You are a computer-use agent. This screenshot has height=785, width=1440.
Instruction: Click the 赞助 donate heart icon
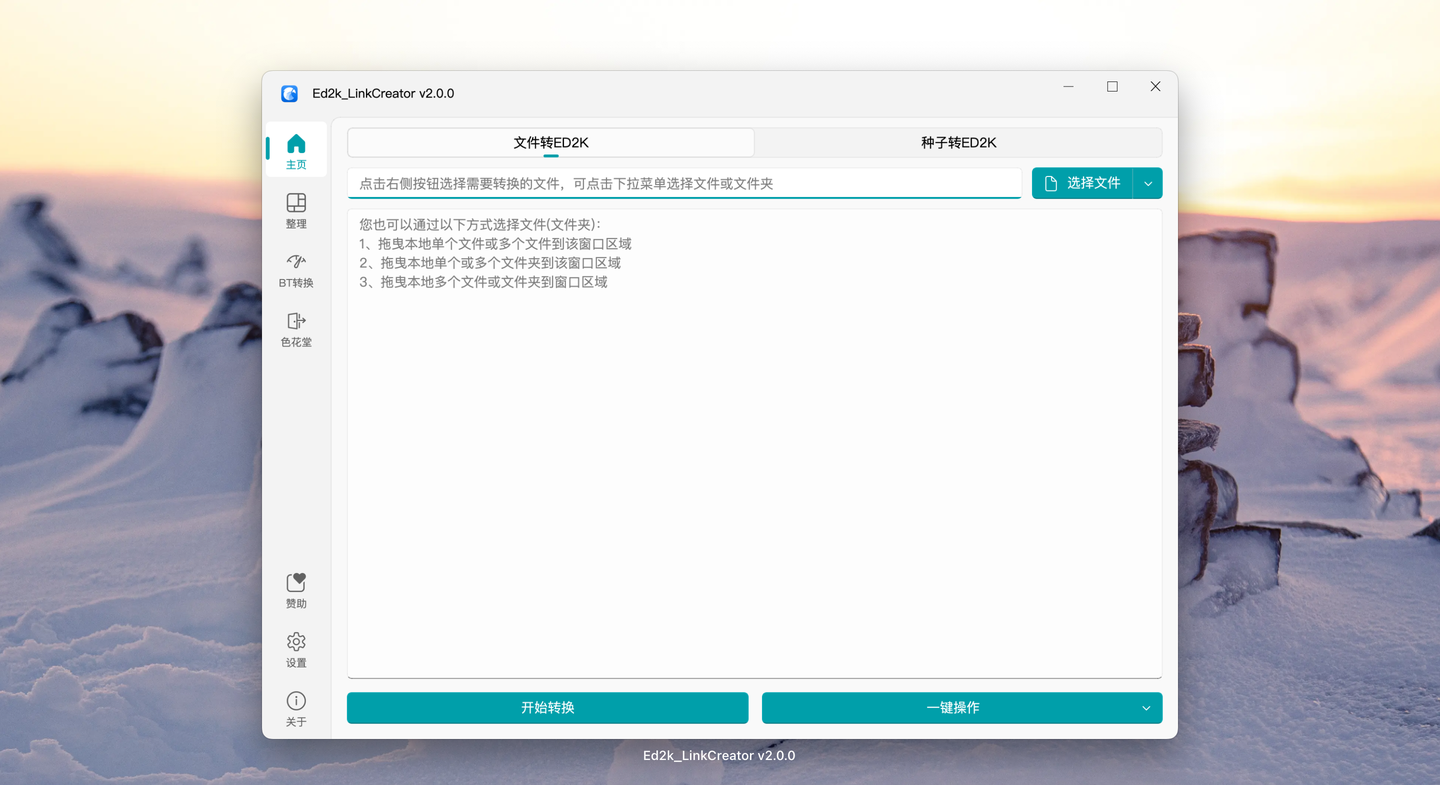click(296, 581)
